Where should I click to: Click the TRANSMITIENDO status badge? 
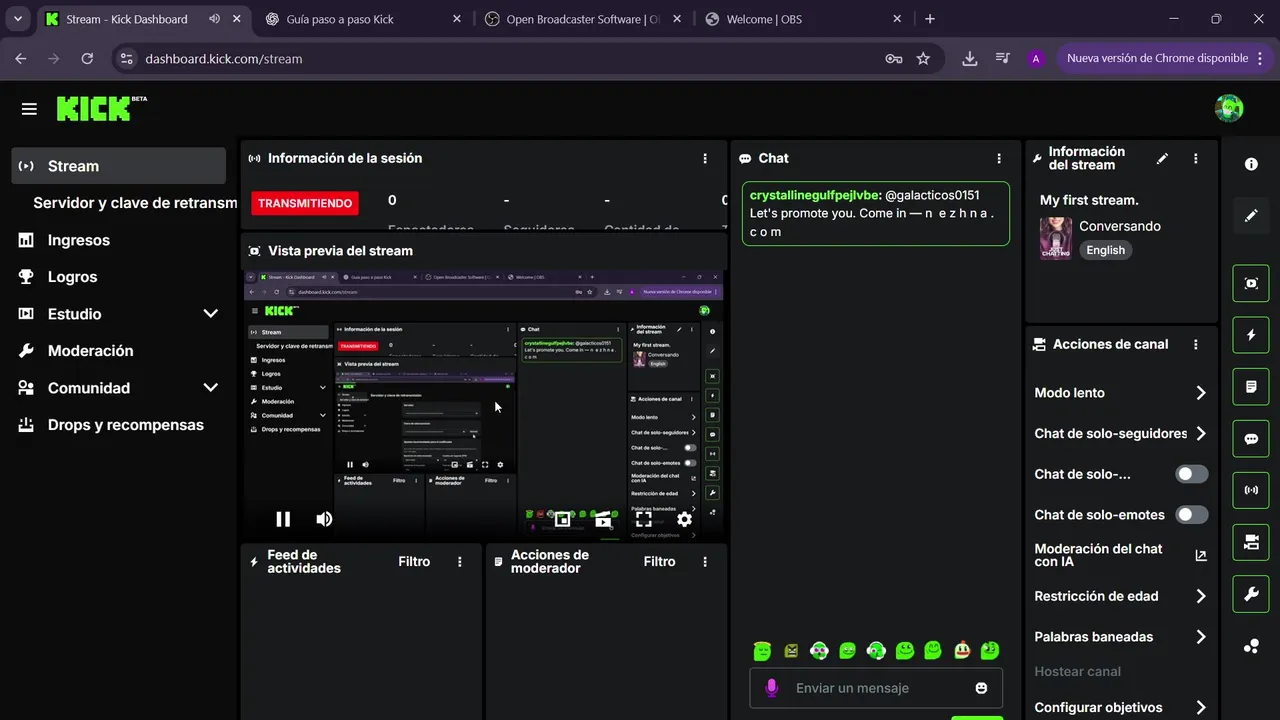point(305,203)
